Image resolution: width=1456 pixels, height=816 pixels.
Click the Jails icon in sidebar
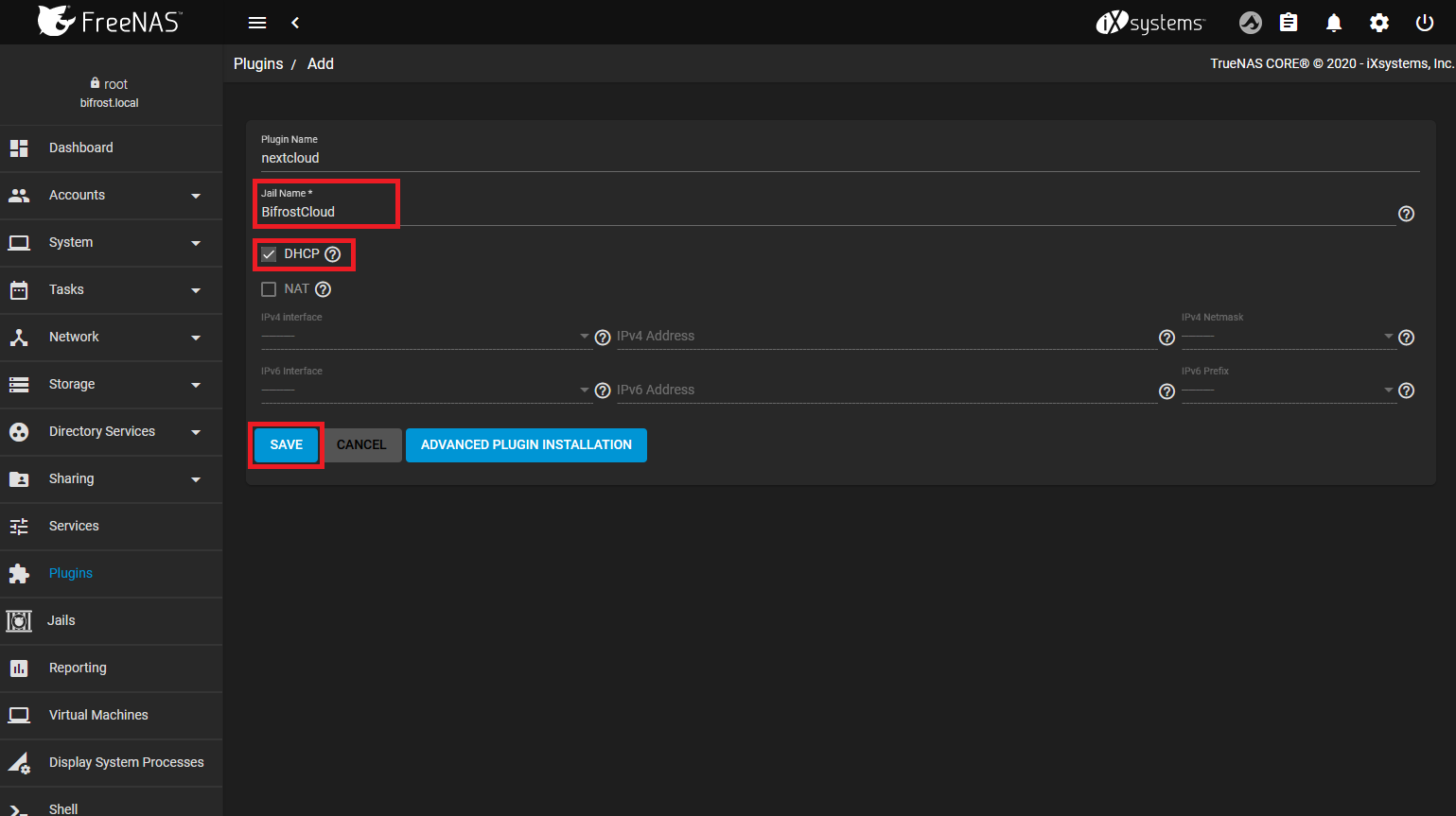(x=19, y=620)
